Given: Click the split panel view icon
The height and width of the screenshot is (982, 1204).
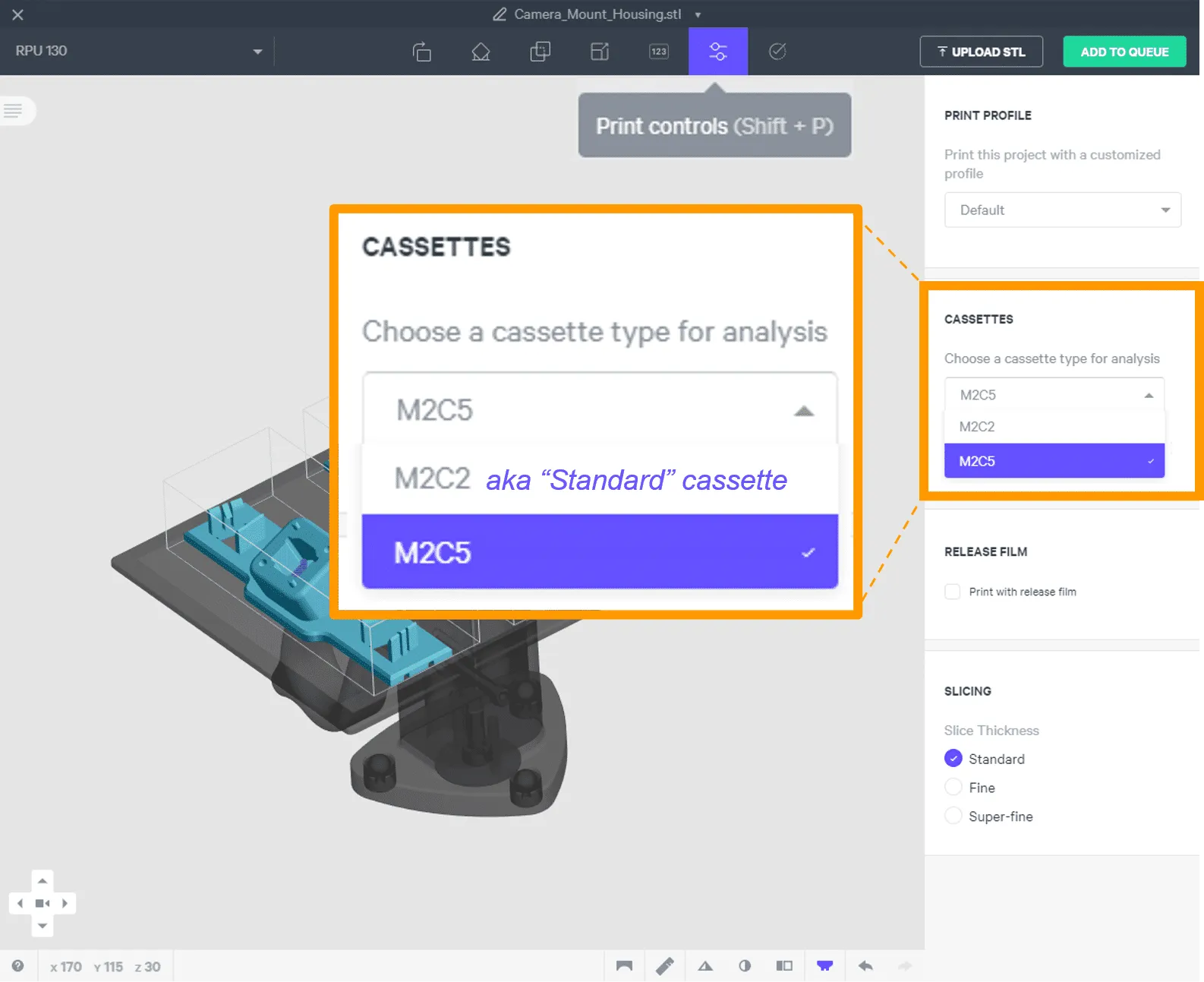Looking at the screenshot, I should (x=784, y=966).
